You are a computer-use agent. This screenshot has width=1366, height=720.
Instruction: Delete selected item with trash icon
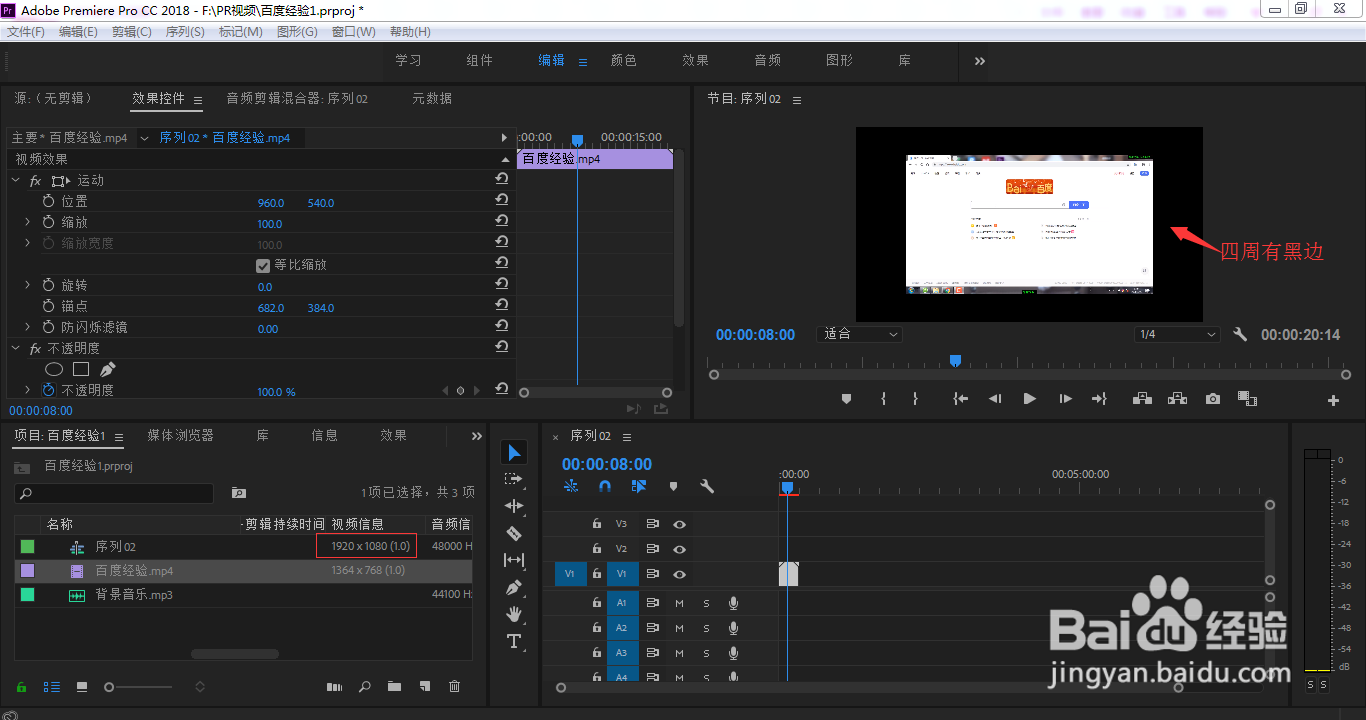click(455, 686)
